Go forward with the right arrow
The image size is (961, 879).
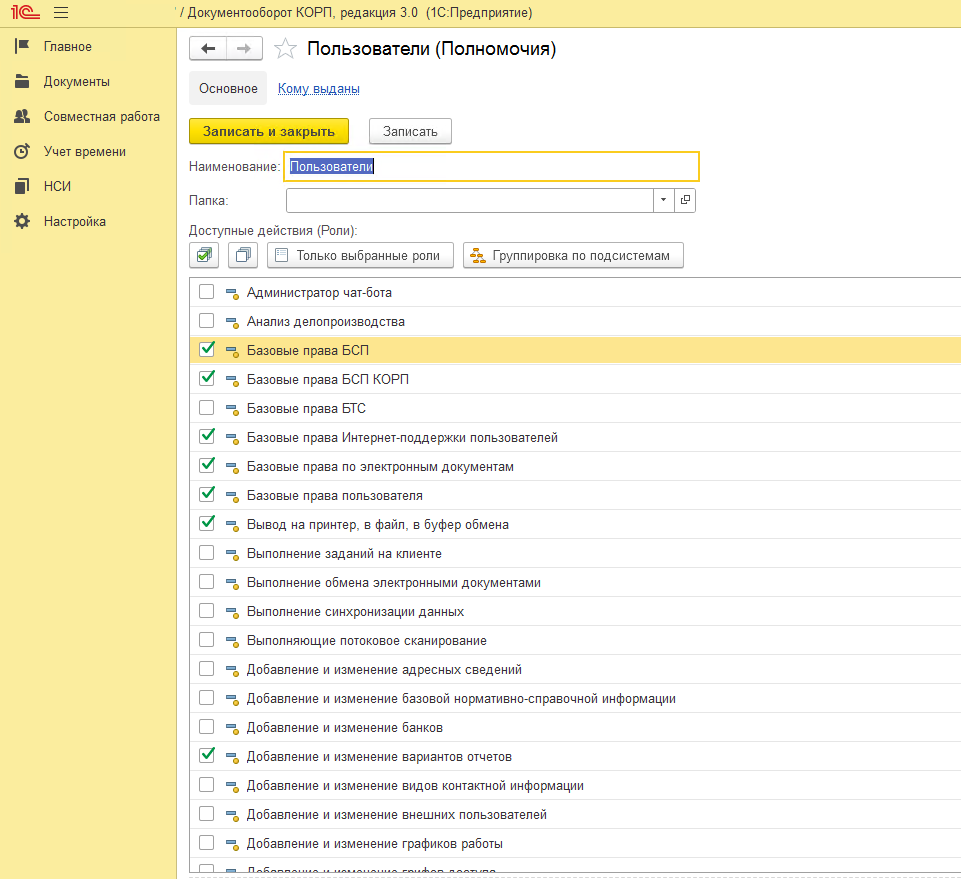coord(244,48)
